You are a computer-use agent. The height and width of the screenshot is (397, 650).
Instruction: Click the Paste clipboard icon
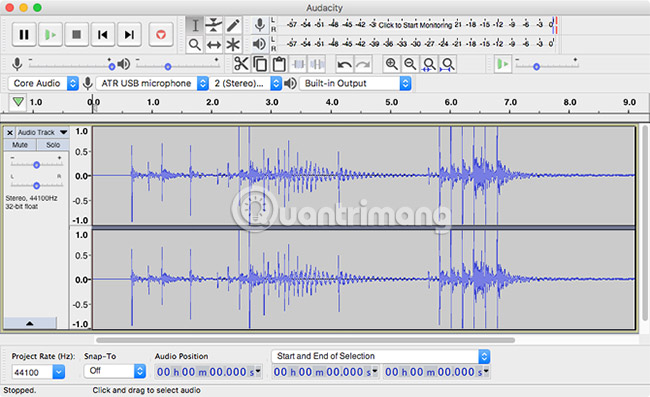point(279,64)
